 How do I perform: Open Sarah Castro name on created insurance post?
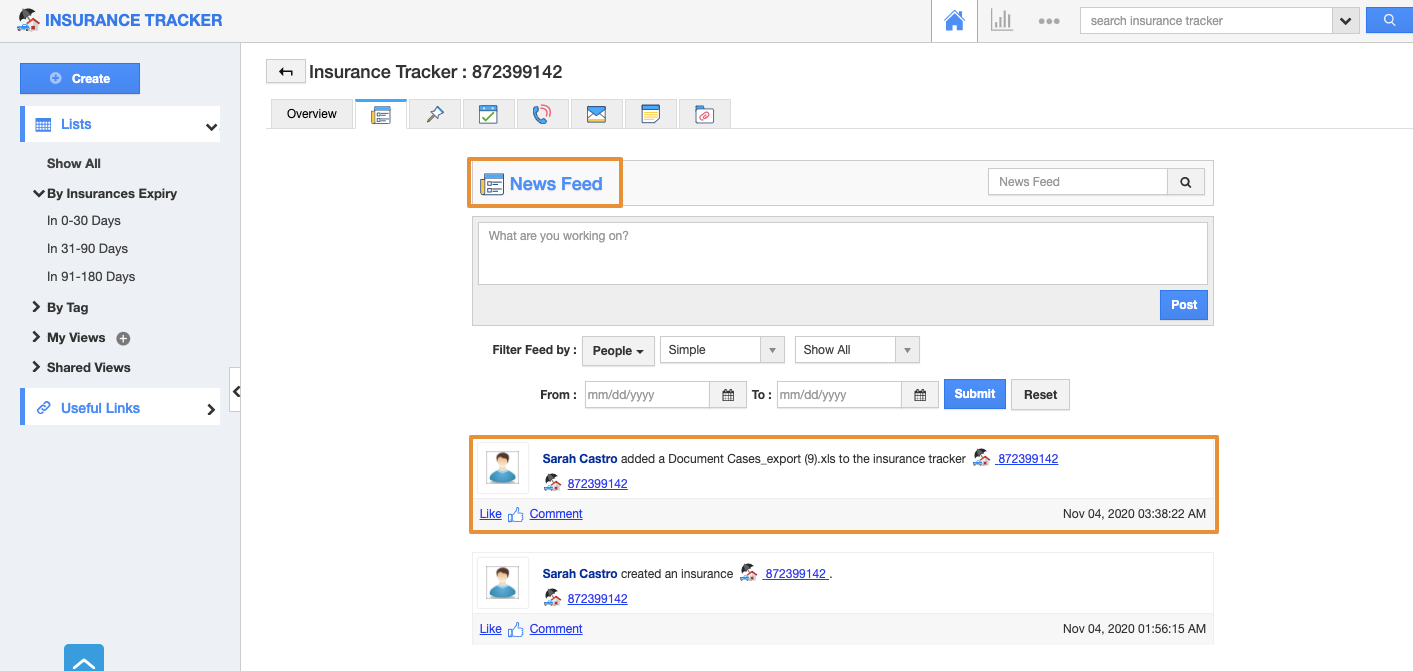[580, 574]
